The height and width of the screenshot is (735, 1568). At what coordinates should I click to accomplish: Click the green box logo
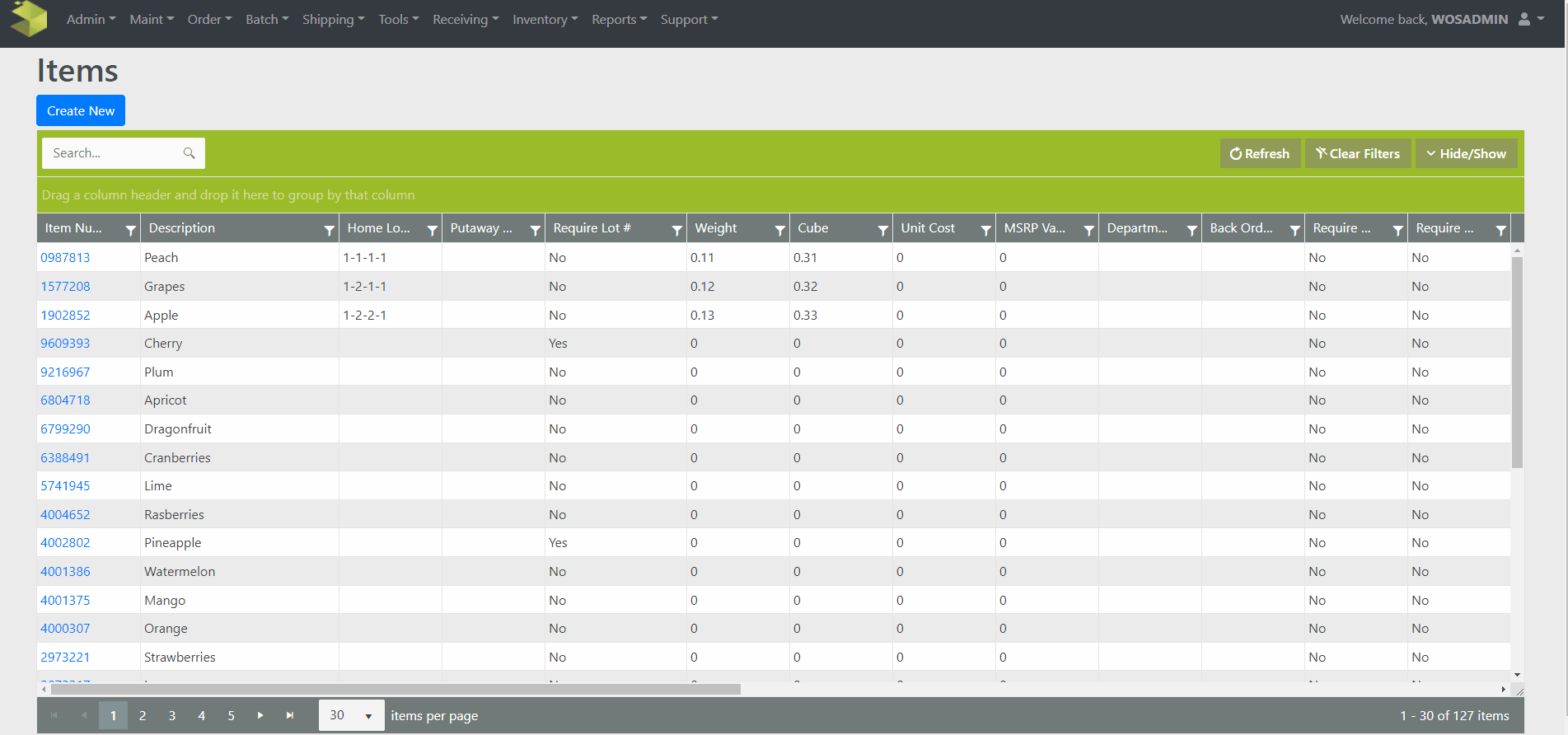point(30,19)
